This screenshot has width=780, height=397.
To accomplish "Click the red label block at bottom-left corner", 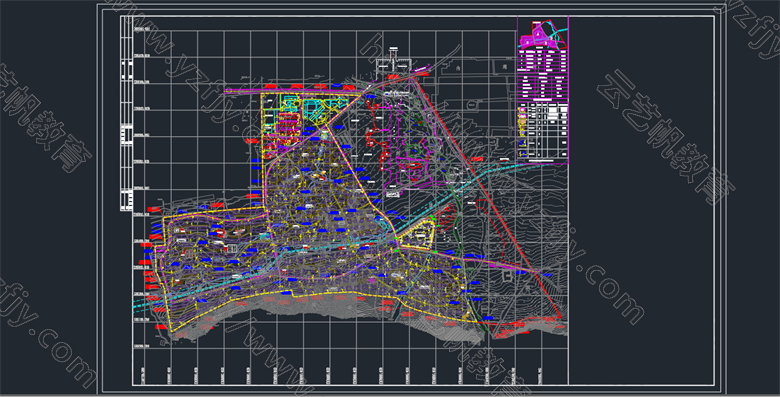I will coord(160,327).
